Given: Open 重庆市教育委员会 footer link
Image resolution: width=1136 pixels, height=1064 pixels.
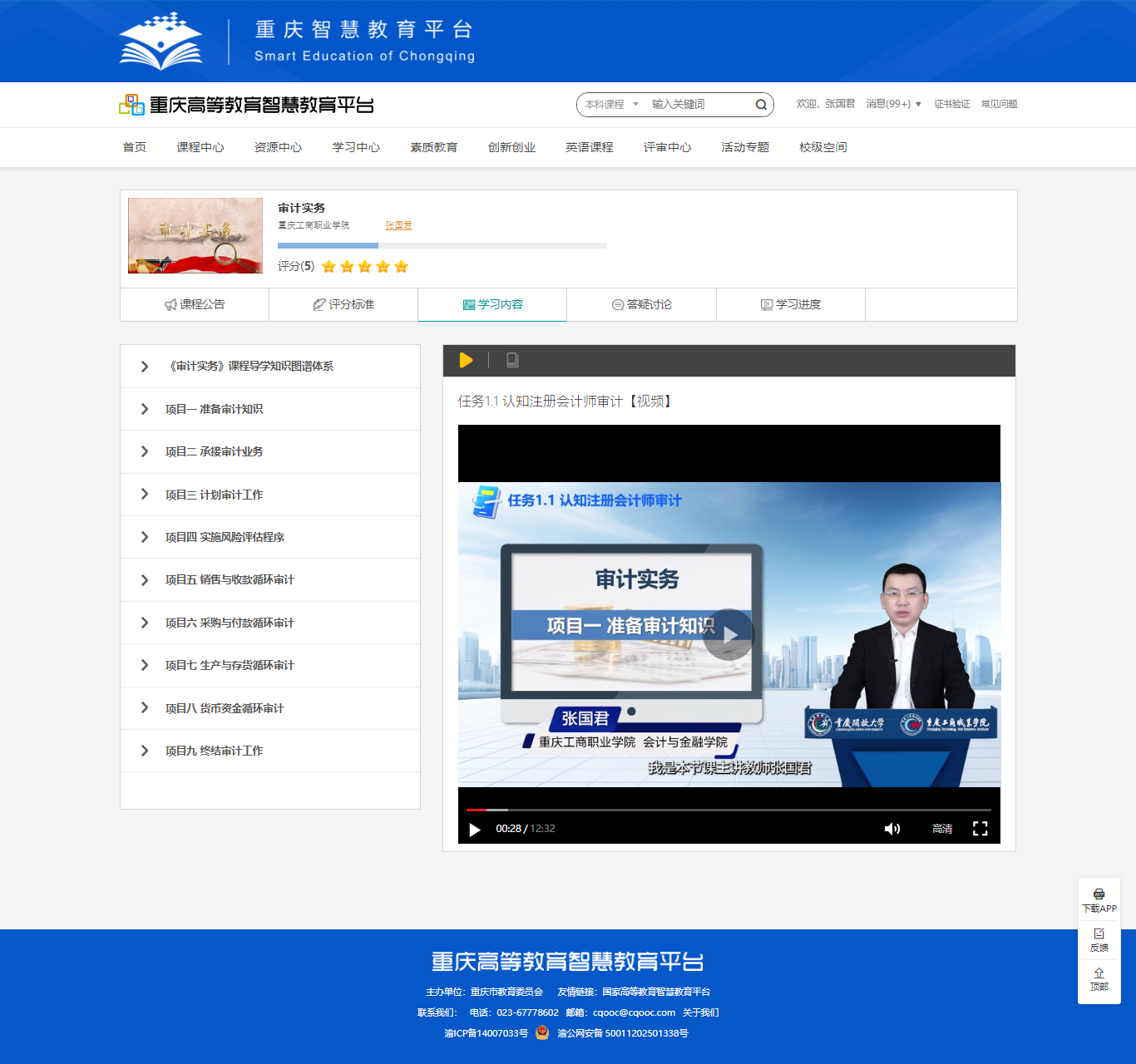Looking at the screenshot, I should click(x=506, y=992).
